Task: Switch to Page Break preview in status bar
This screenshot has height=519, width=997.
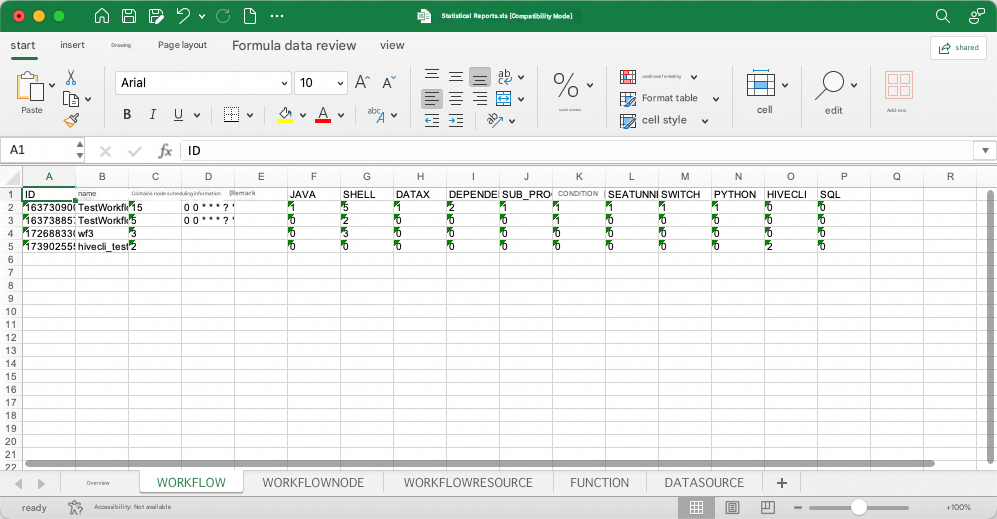Action: coord(767,507)
